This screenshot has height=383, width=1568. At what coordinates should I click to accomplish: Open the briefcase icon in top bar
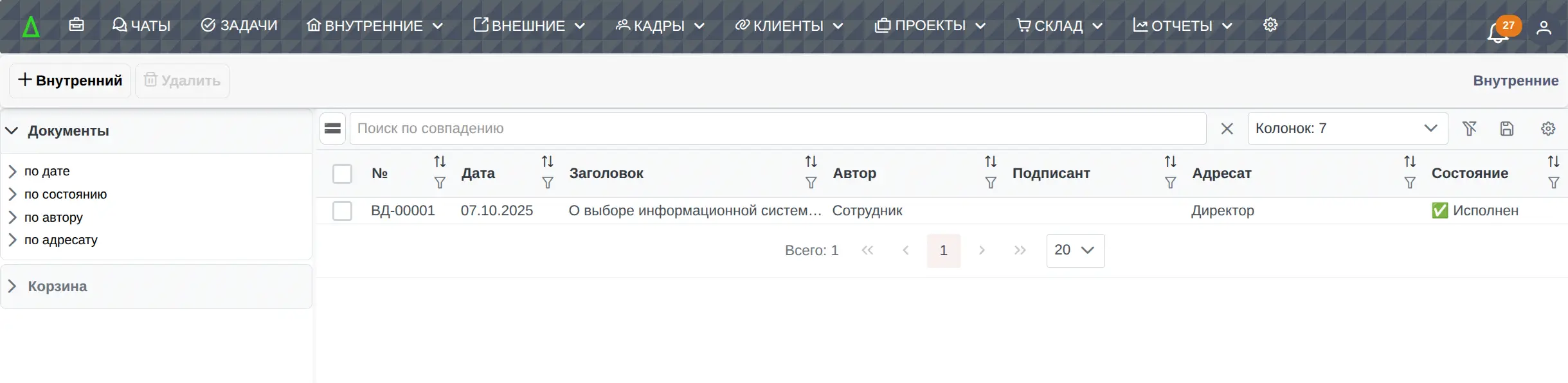click(x=77, y=25)
